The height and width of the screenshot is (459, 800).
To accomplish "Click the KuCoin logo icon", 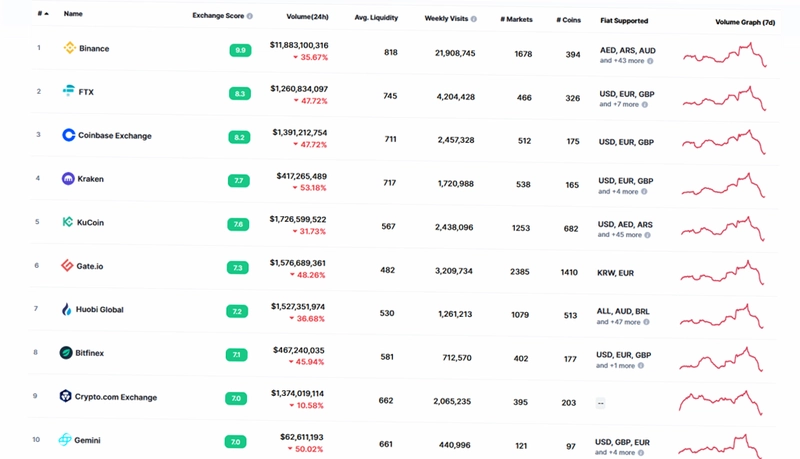I will click(x=67, y=222).
